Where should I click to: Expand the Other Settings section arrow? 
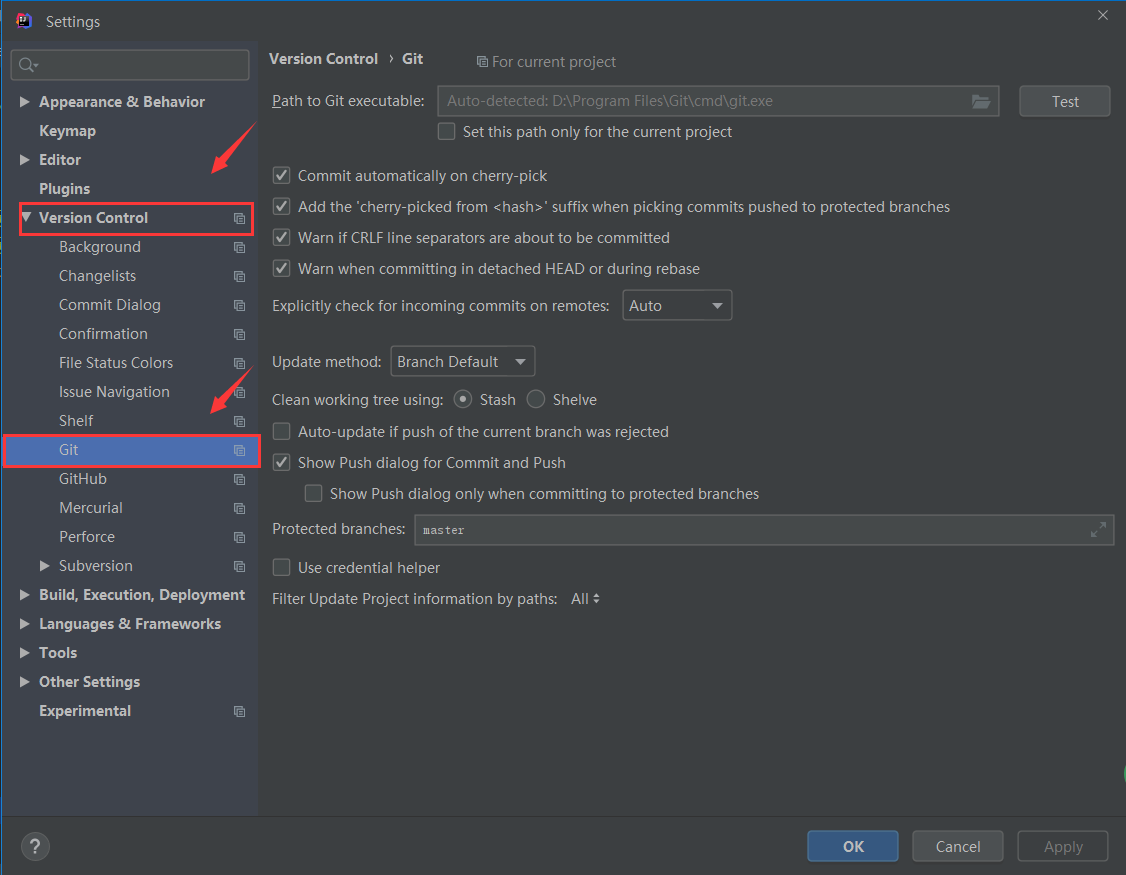(24, 682)
